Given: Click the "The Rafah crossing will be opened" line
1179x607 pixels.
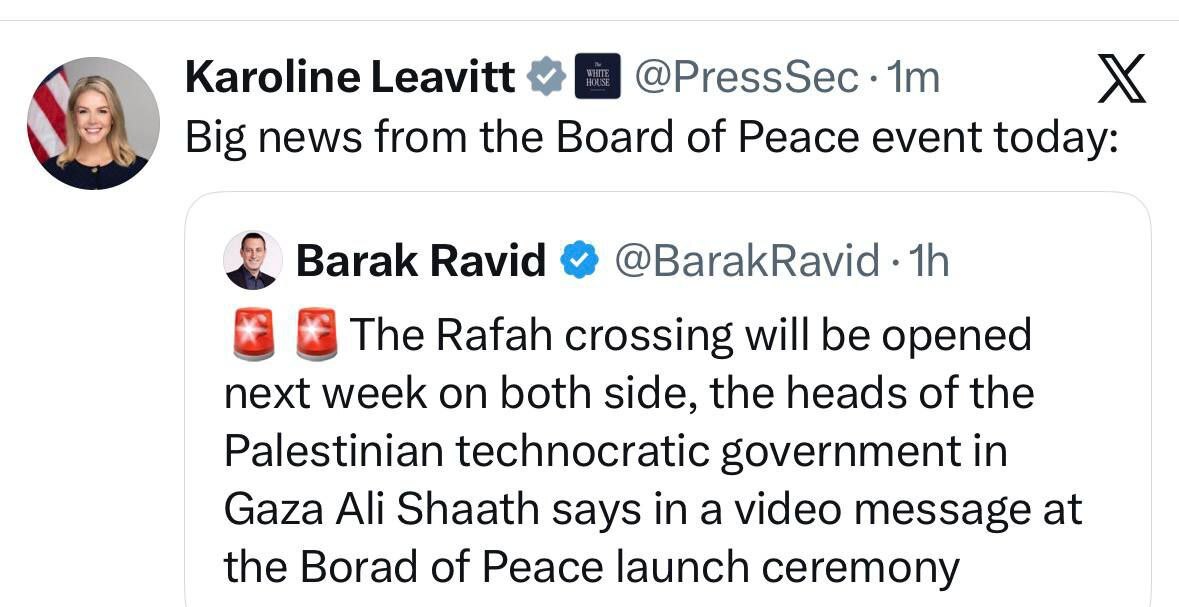Looking at the screenshot, I should tap(690, 335).
